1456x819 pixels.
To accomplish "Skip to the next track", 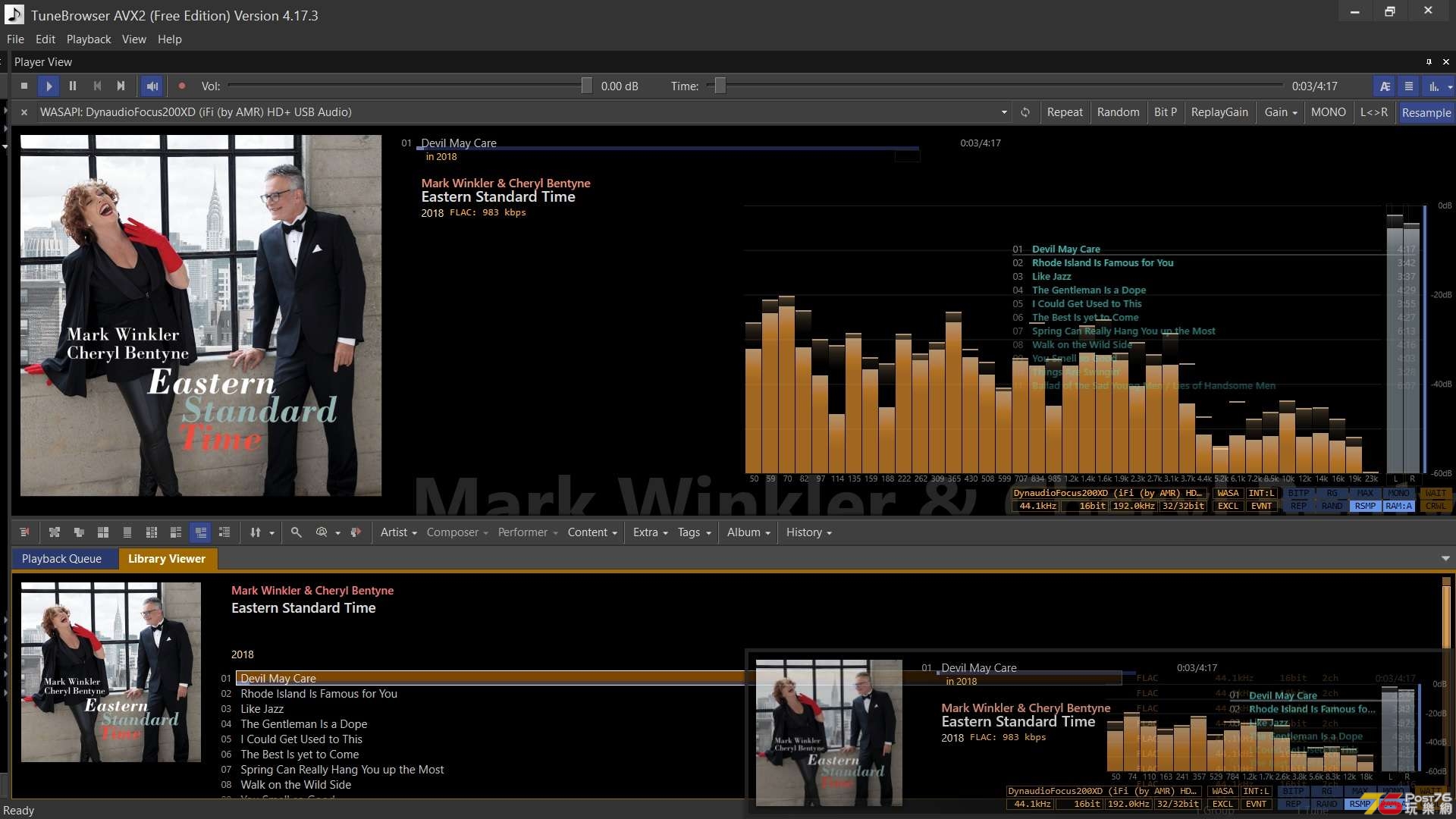I will click(121, 86).
